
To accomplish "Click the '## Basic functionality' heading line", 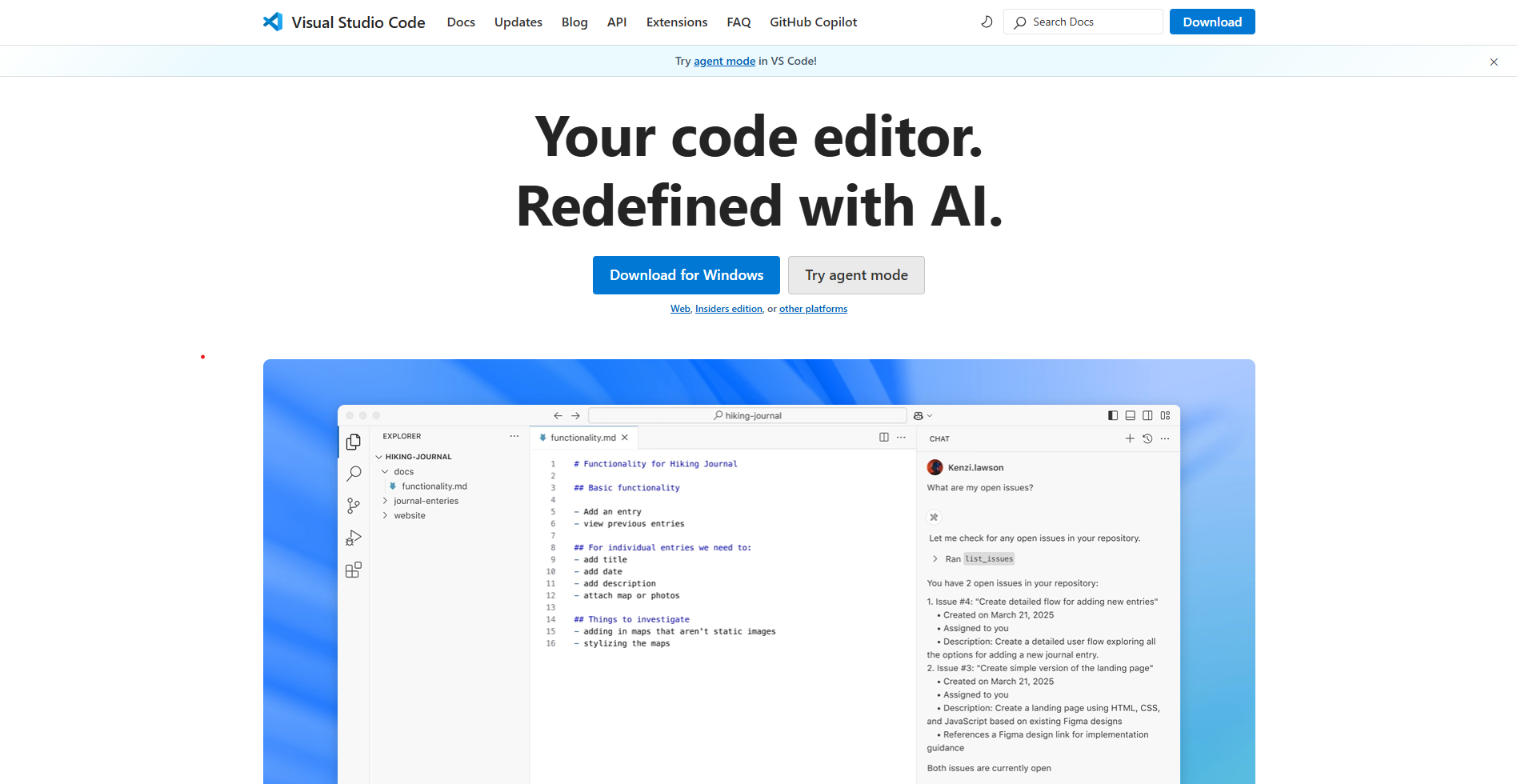I will (626, 488).
